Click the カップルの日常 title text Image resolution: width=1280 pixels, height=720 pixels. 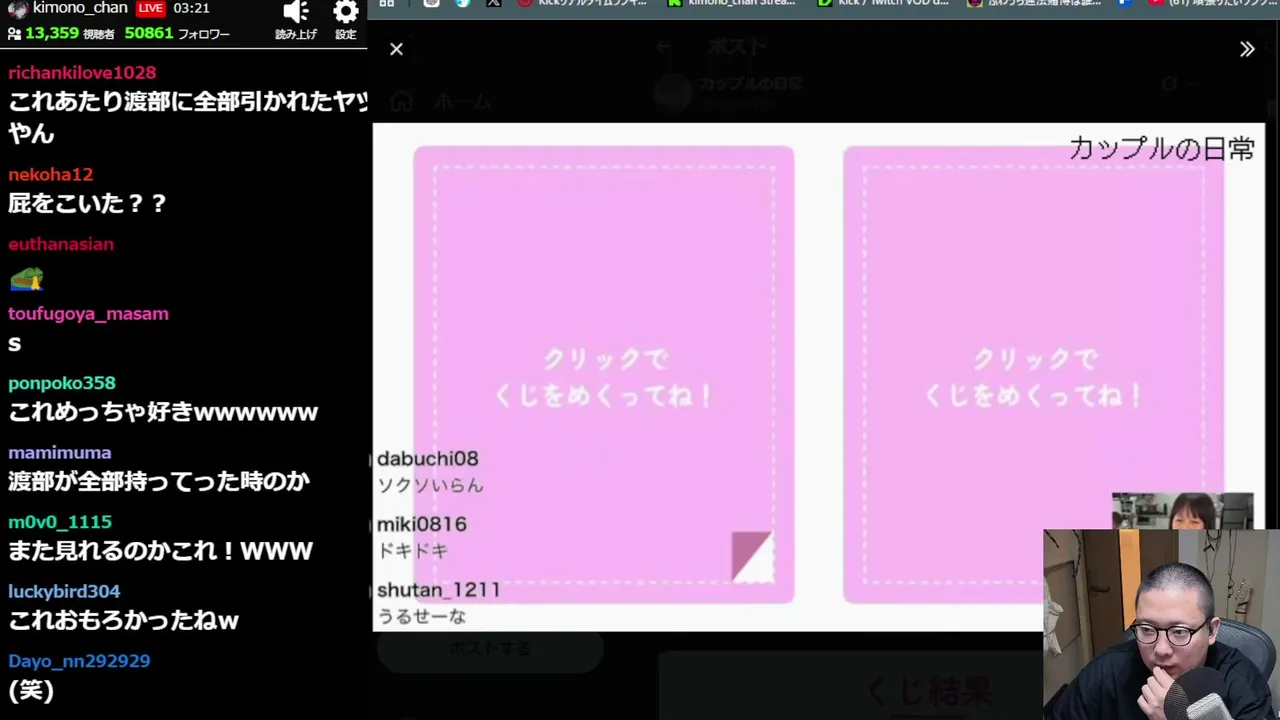(x=1161, y=149)
